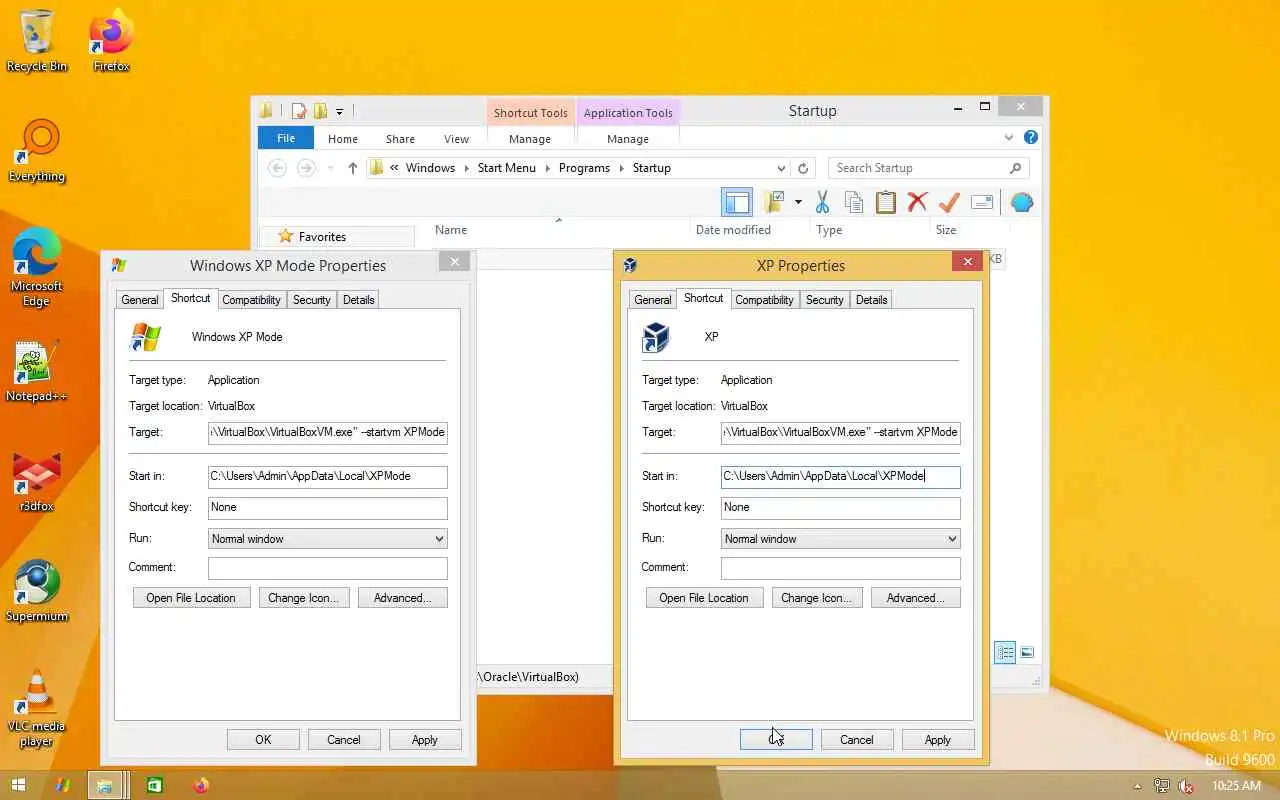
Task: Open the Folder Options icon dropdown arrow
Action: (x=798, y=202)
